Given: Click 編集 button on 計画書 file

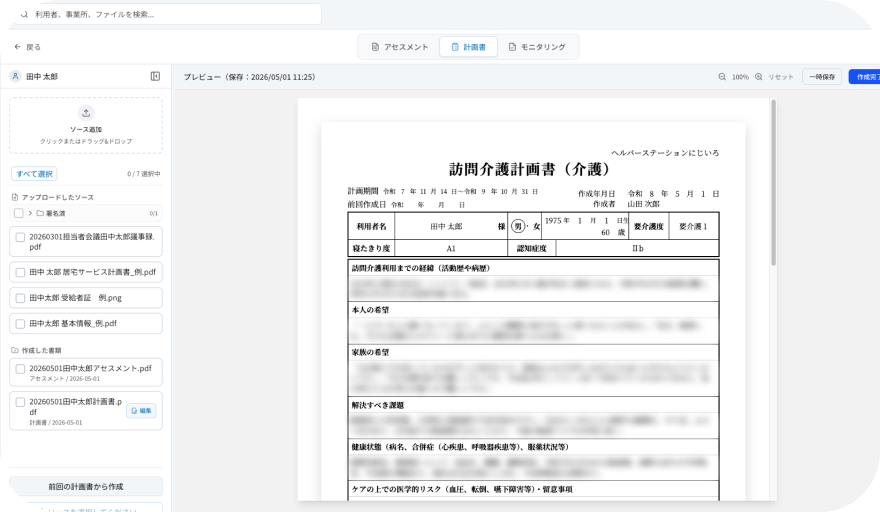Looking at the screenshot, I should point(141,411).
